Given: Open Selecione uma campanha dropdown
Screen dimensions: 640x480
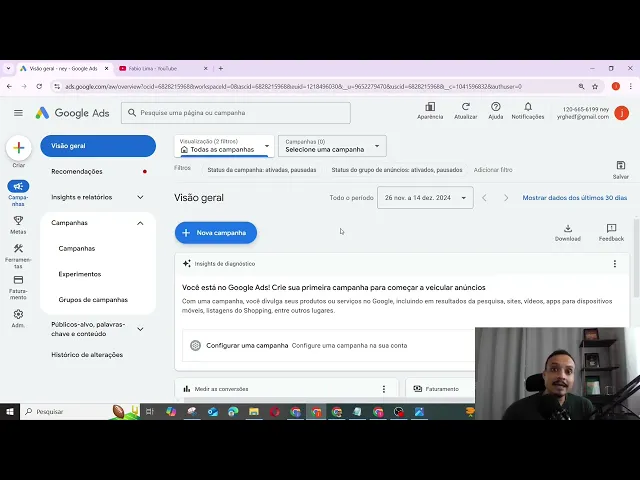Looking at the screenshot, I should 332,146.
